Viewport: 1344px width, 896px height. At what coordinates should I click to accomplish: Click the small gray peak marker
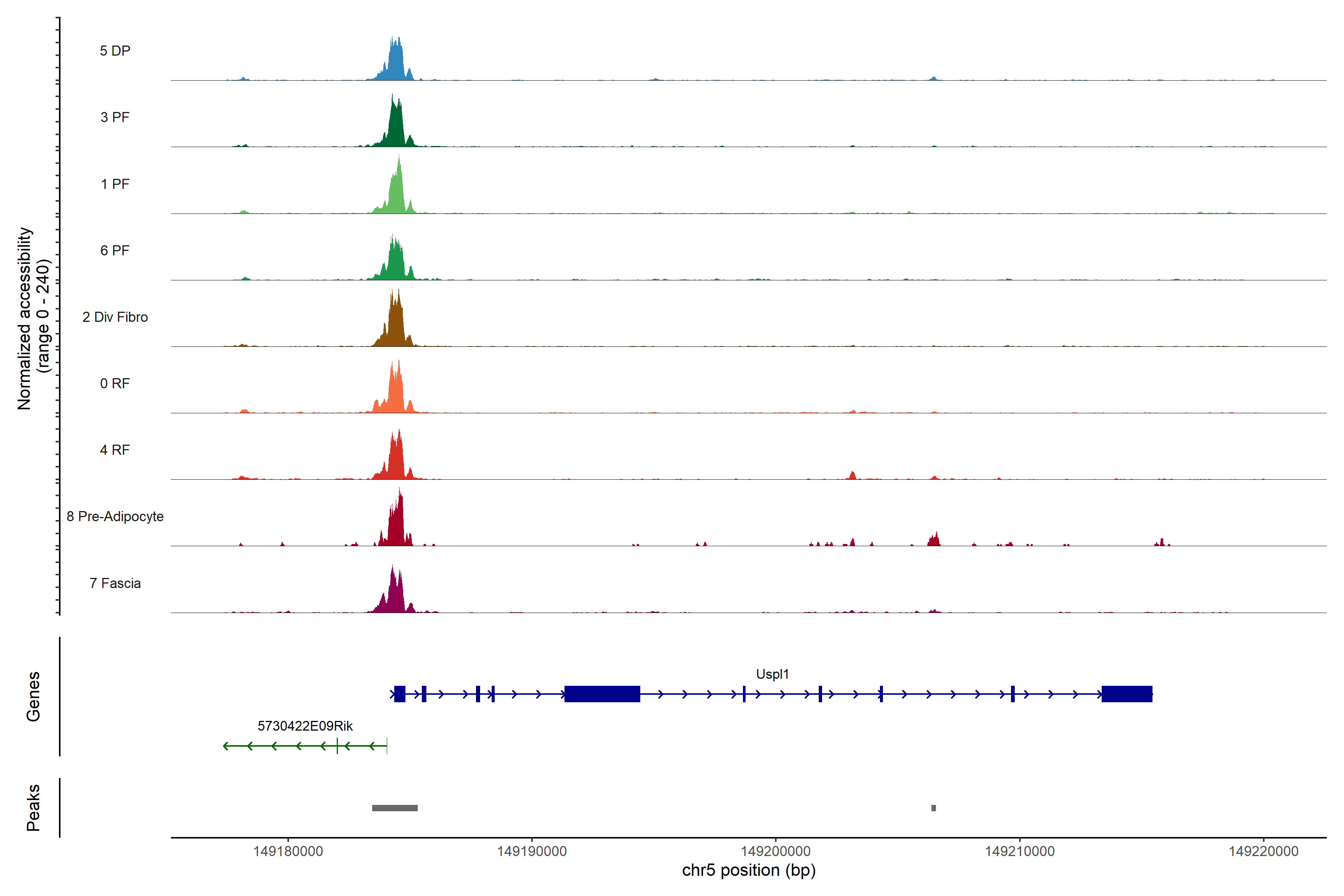934,808
